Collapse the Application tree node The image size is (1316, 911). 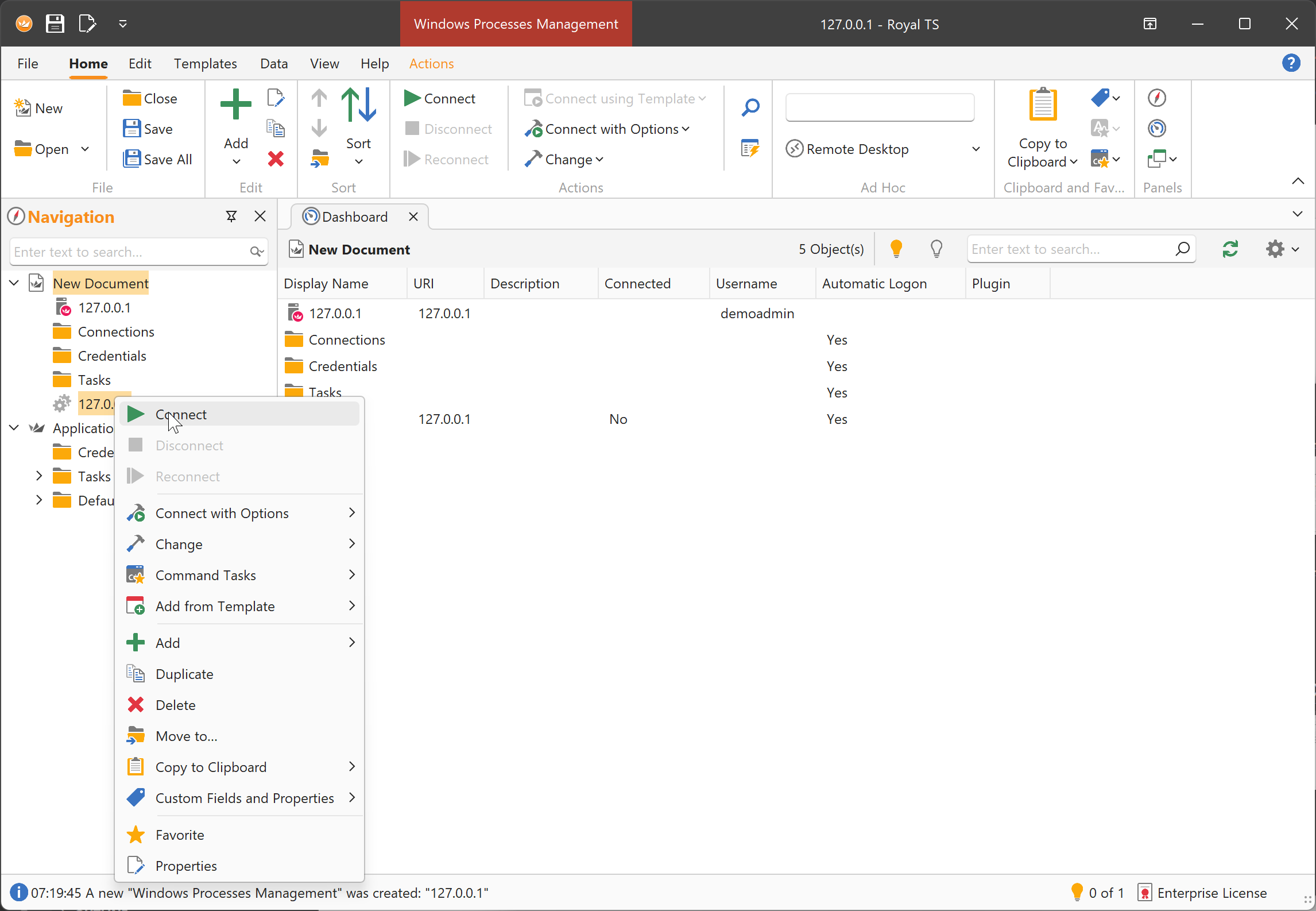(x=14, y=427)
